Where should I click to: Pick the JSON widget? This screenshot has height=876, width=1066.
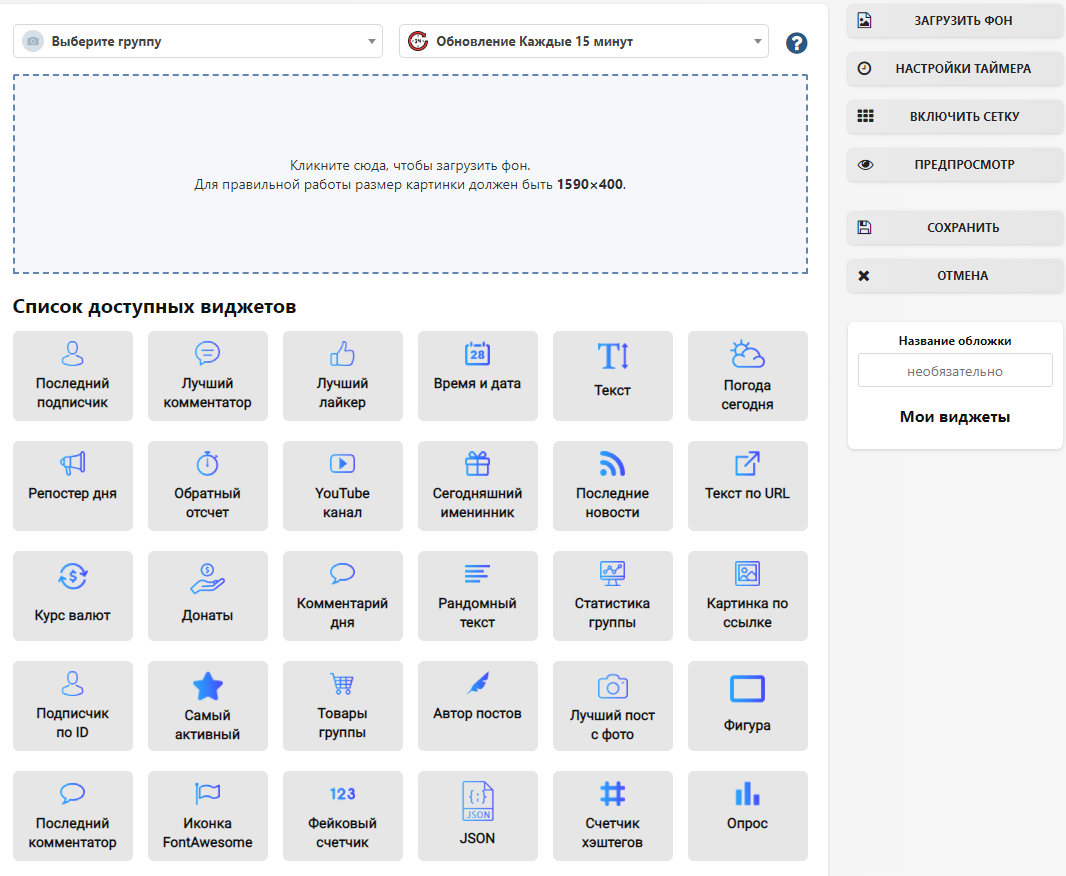tap(477, 816)
